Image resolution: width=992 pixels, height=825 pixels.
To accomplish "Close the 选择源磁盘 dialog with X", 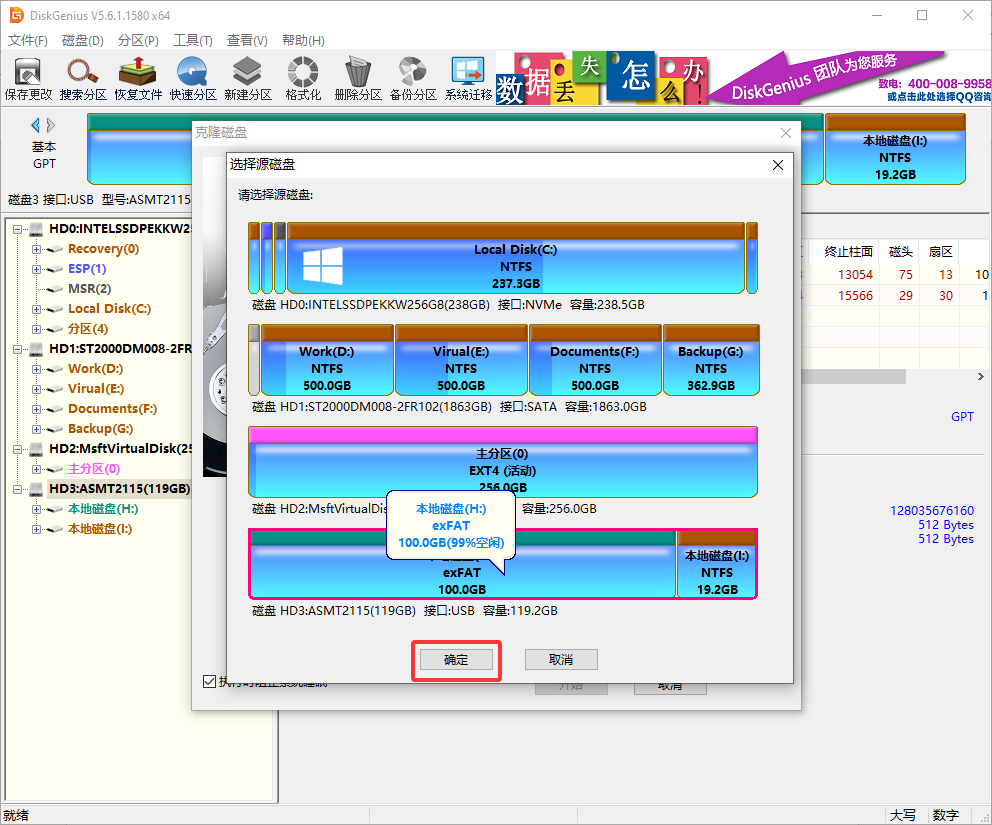I will click(x=778, y=165).
